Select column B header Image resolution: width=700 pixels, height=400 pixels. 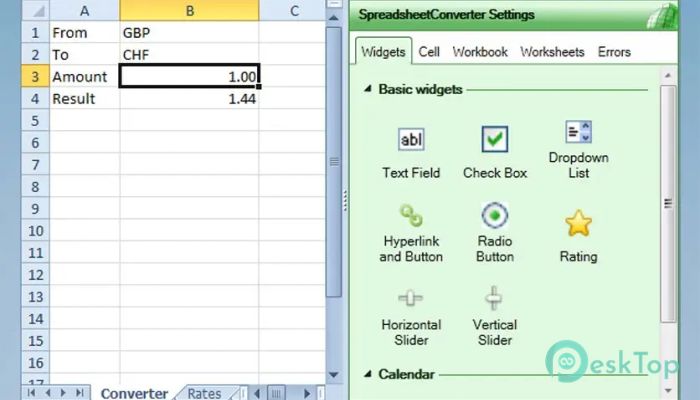coord(189,10)
